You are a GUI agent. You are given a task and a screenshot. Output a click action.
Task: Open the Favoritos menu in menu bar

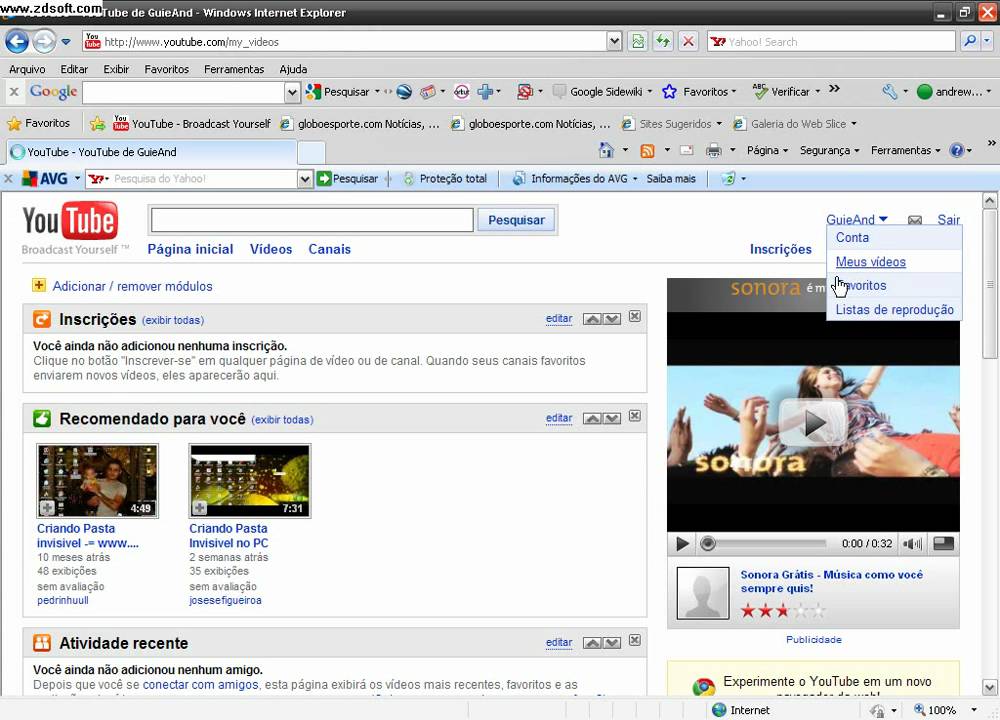166,69
